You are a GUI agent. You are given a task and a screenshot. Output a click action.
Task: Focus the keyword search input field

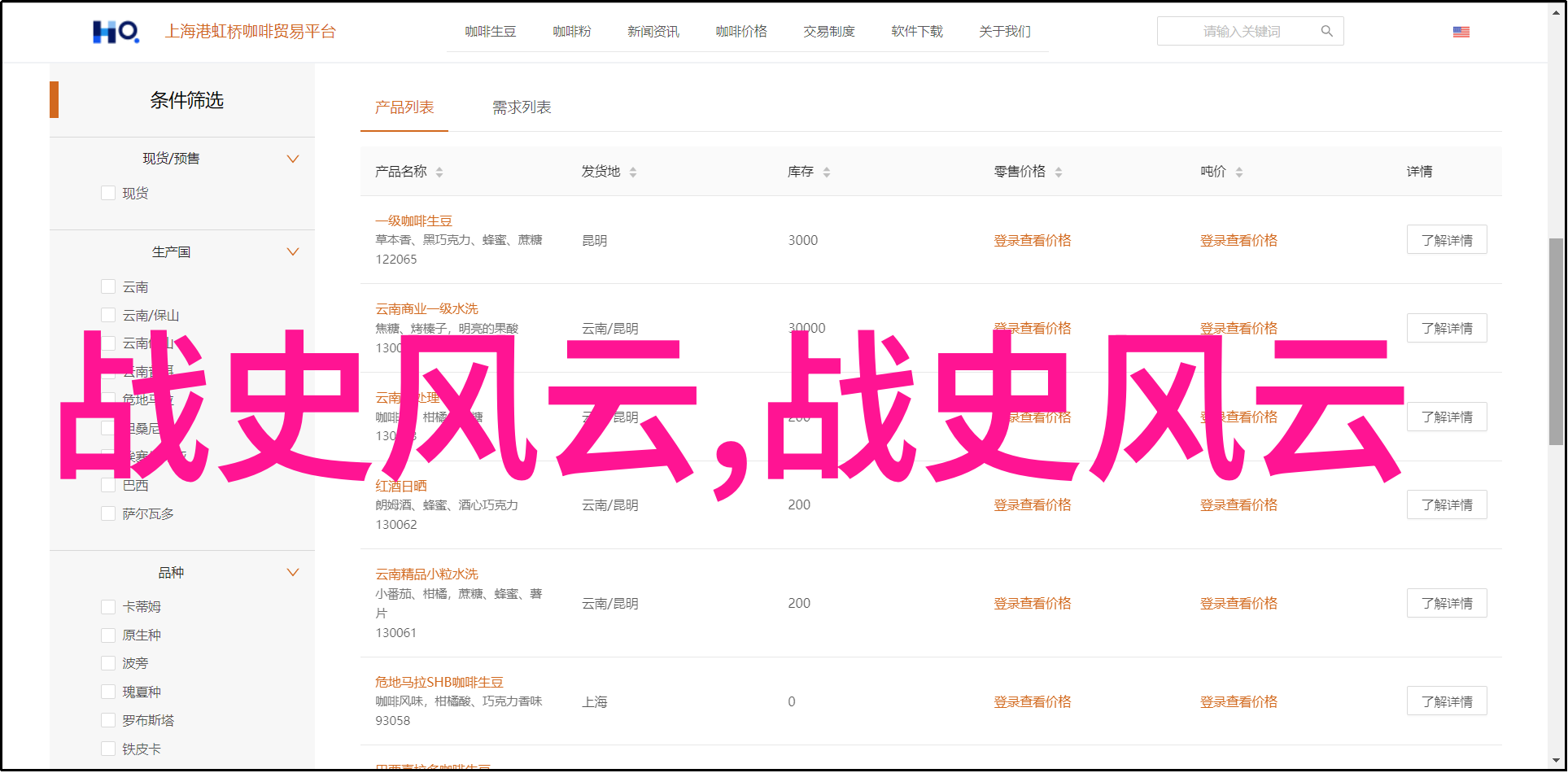pos(1241,32)
